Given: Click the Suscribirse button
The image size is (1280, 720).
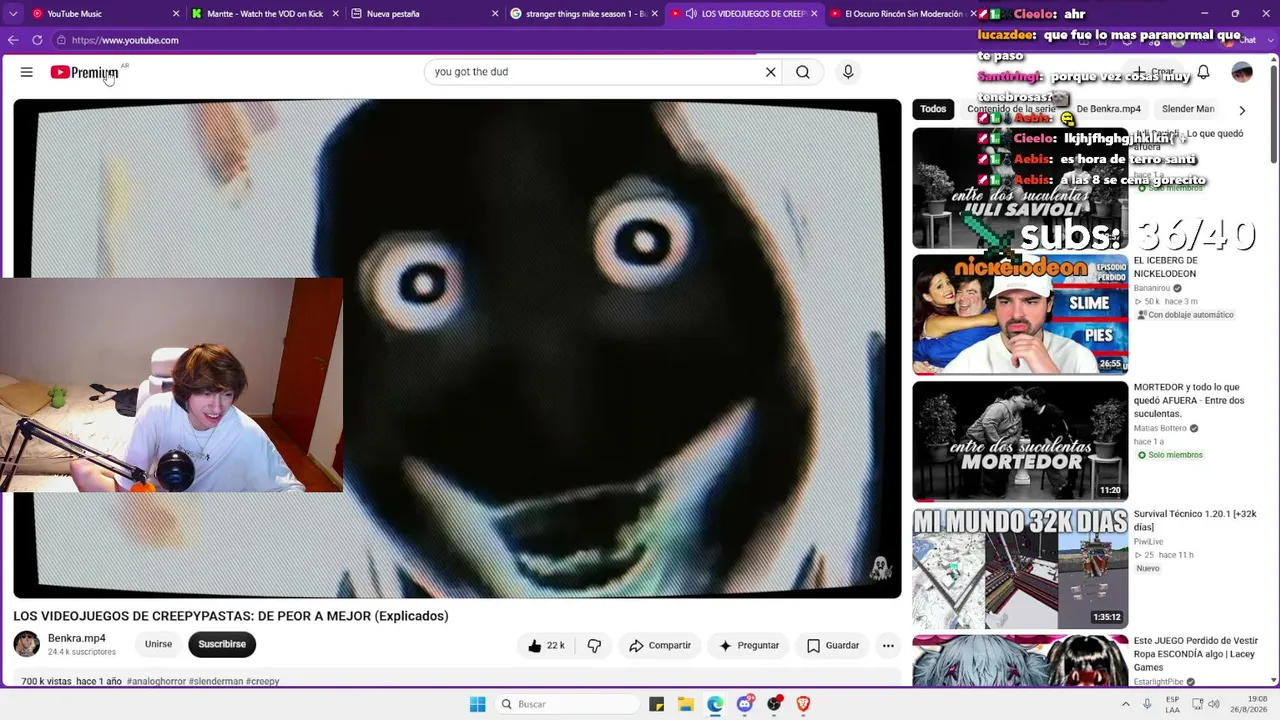Looking at the screenshot, I should [222, 644].
